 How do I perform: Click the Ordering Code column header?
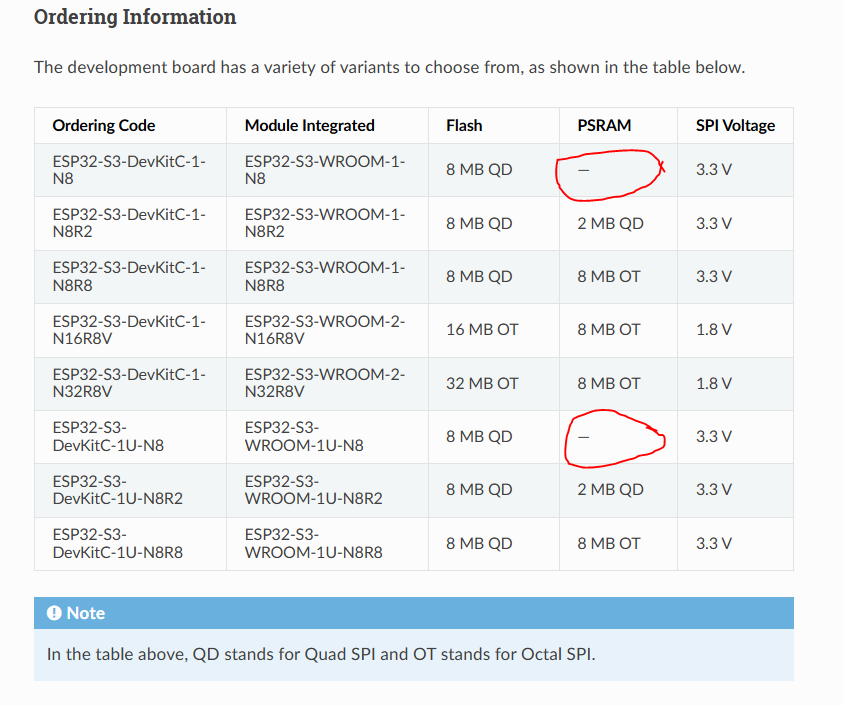click(103, 125)
